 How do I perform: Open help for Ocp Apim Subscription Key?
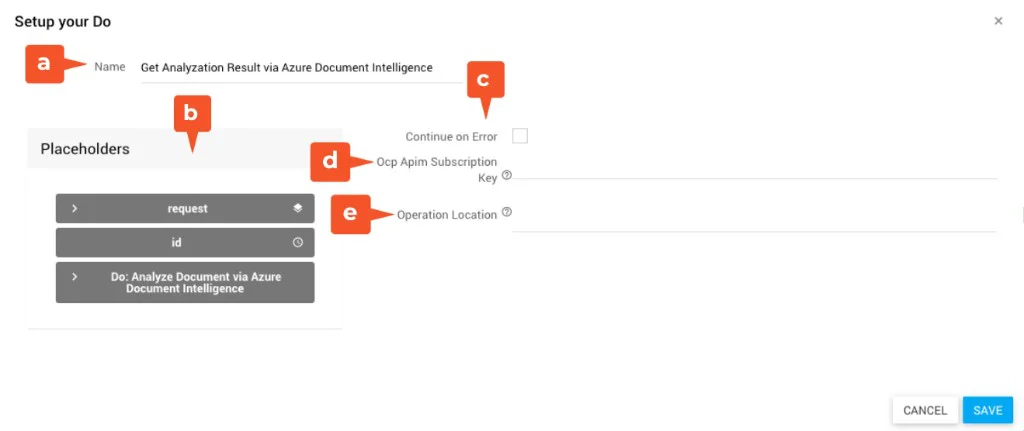(506, 175)
